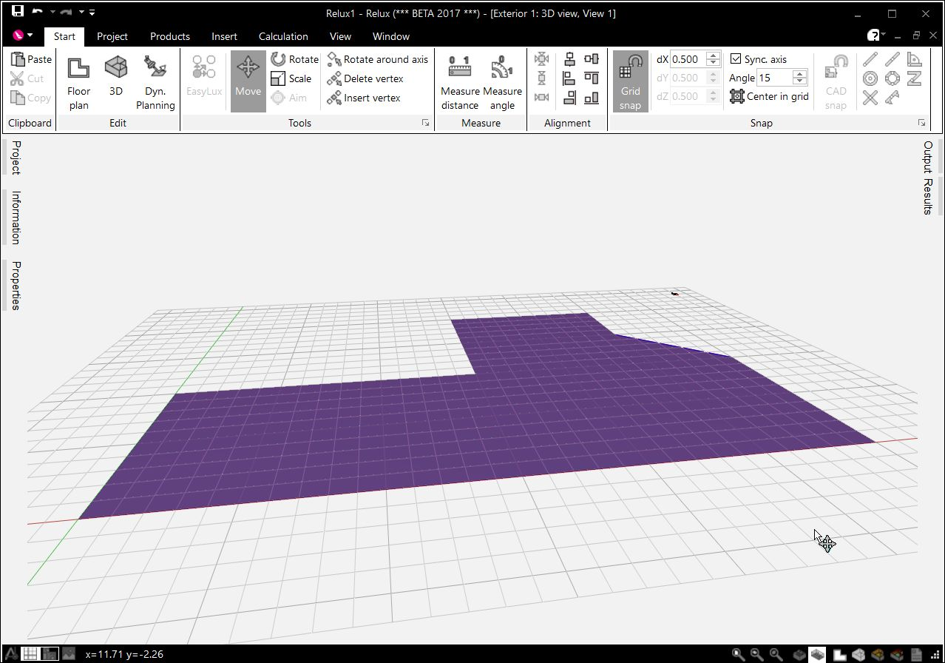Viewport: 945px width, 663px height.
Task: Select the Floor plan view icon
Action: [78, 83]
